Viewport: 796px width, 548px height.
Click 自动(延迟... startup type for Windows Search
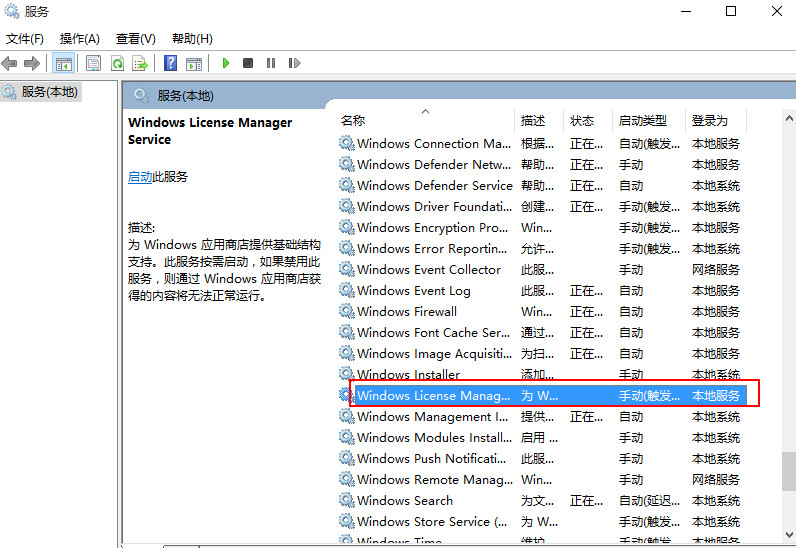click(x=649, y=501)
